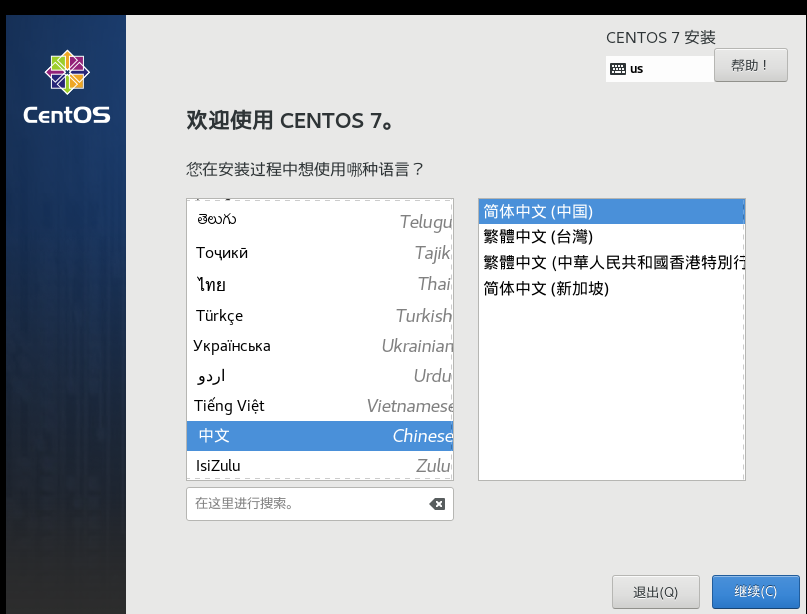This screenshot has width=807, height=614.
Task: Select highlighted 中文 Chinese row
Action: pos(320,436)
